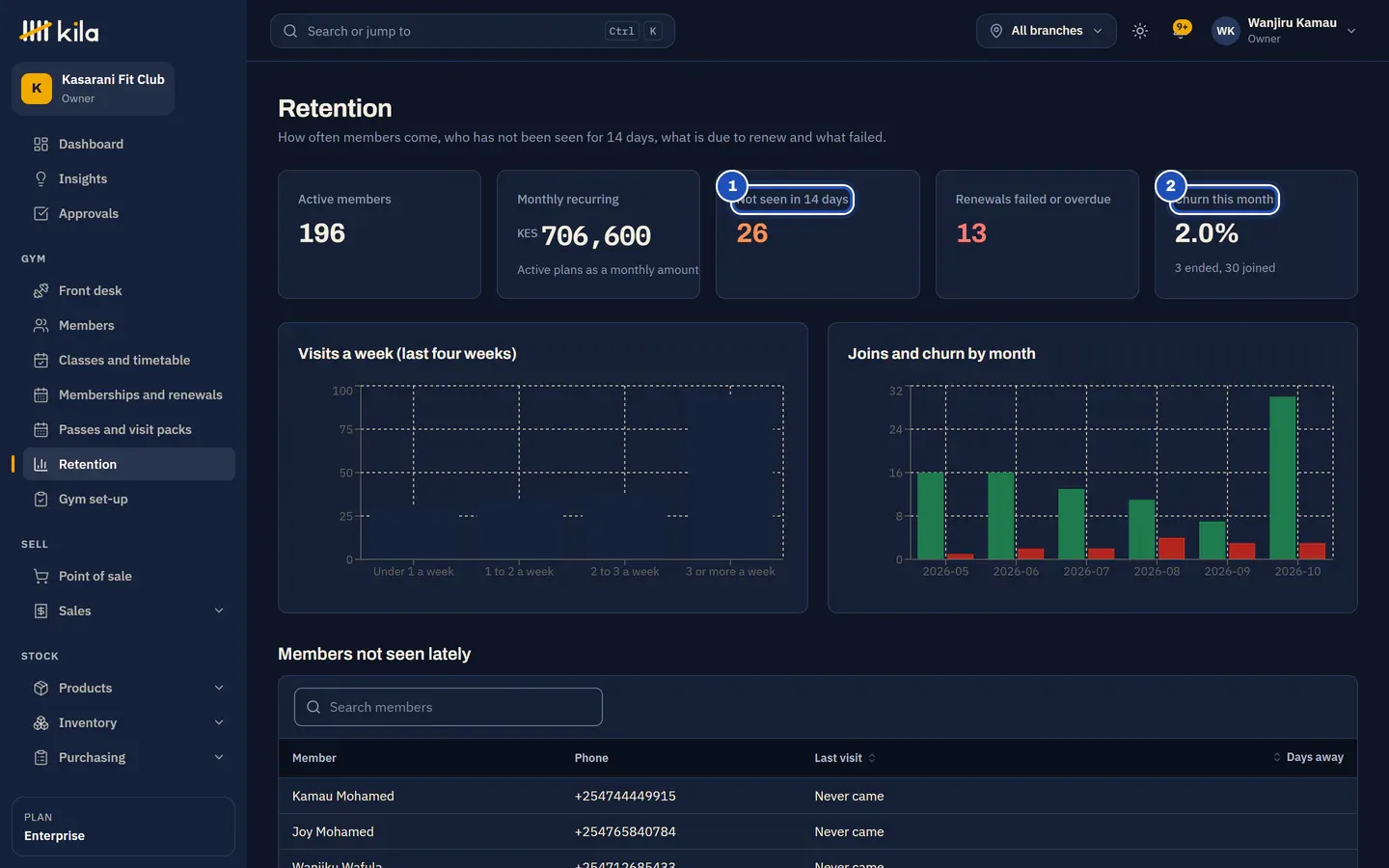Click the Active members 196 card
The image size is (1389, 868).
coord(379,234)
